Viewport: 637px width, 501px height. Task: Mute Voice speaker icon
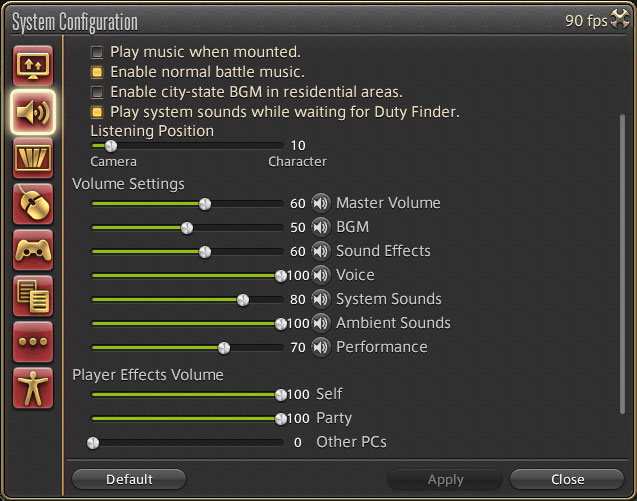321,275
